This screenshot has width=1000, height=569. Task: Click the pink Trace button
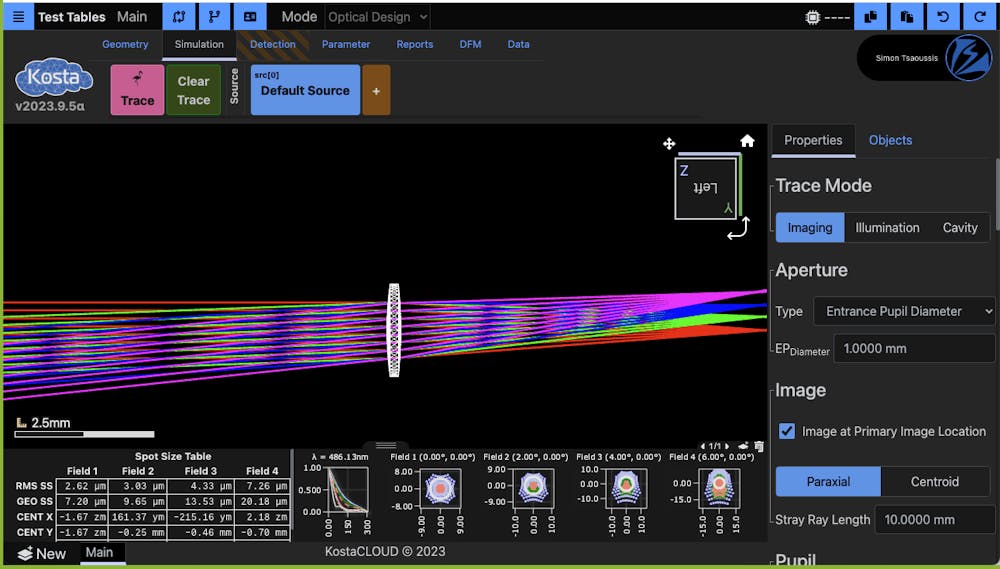137,90
